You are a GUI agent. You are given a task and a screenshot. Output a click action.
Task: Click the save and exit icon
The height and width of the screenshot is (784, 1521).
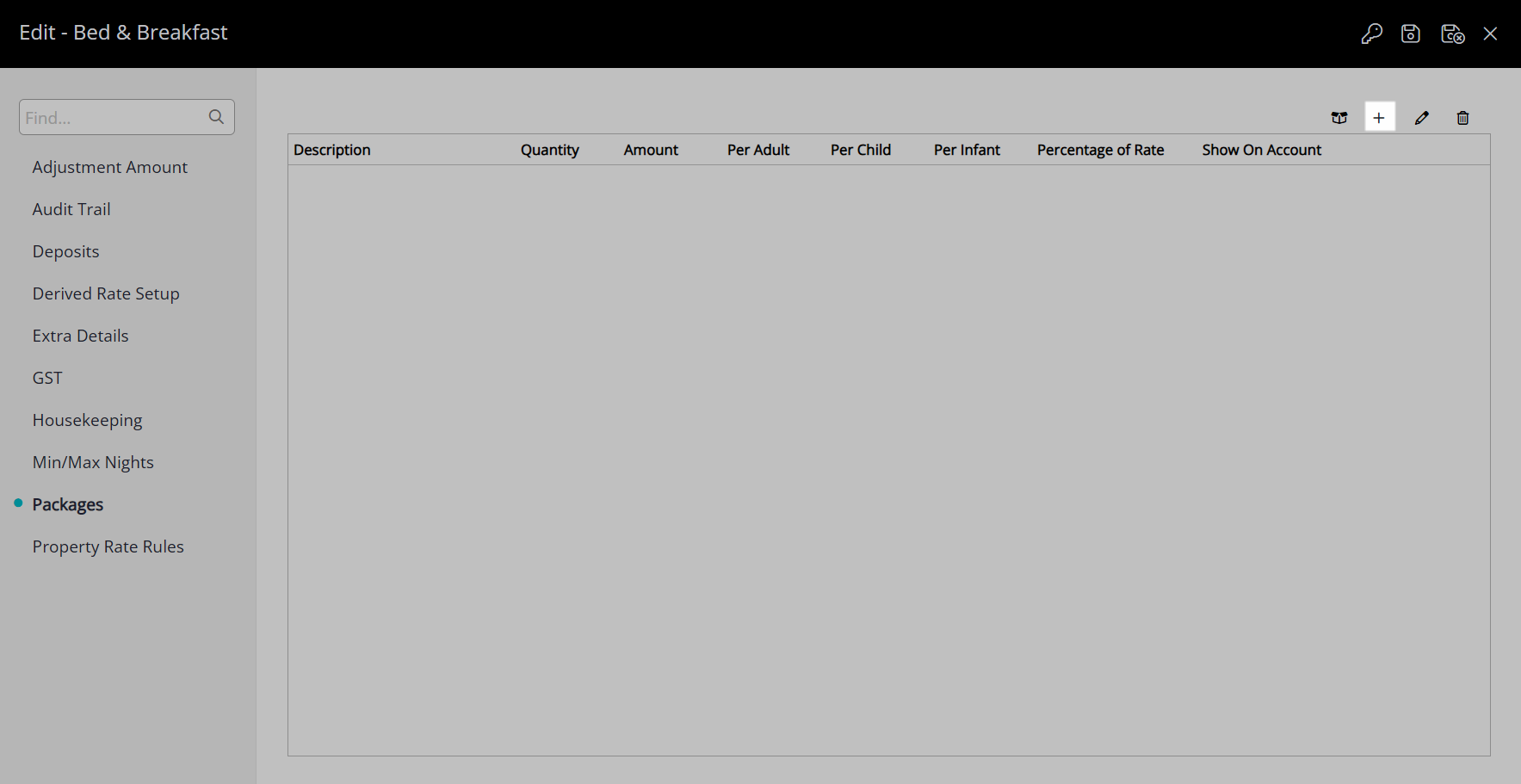click(x=1452, y=34)
